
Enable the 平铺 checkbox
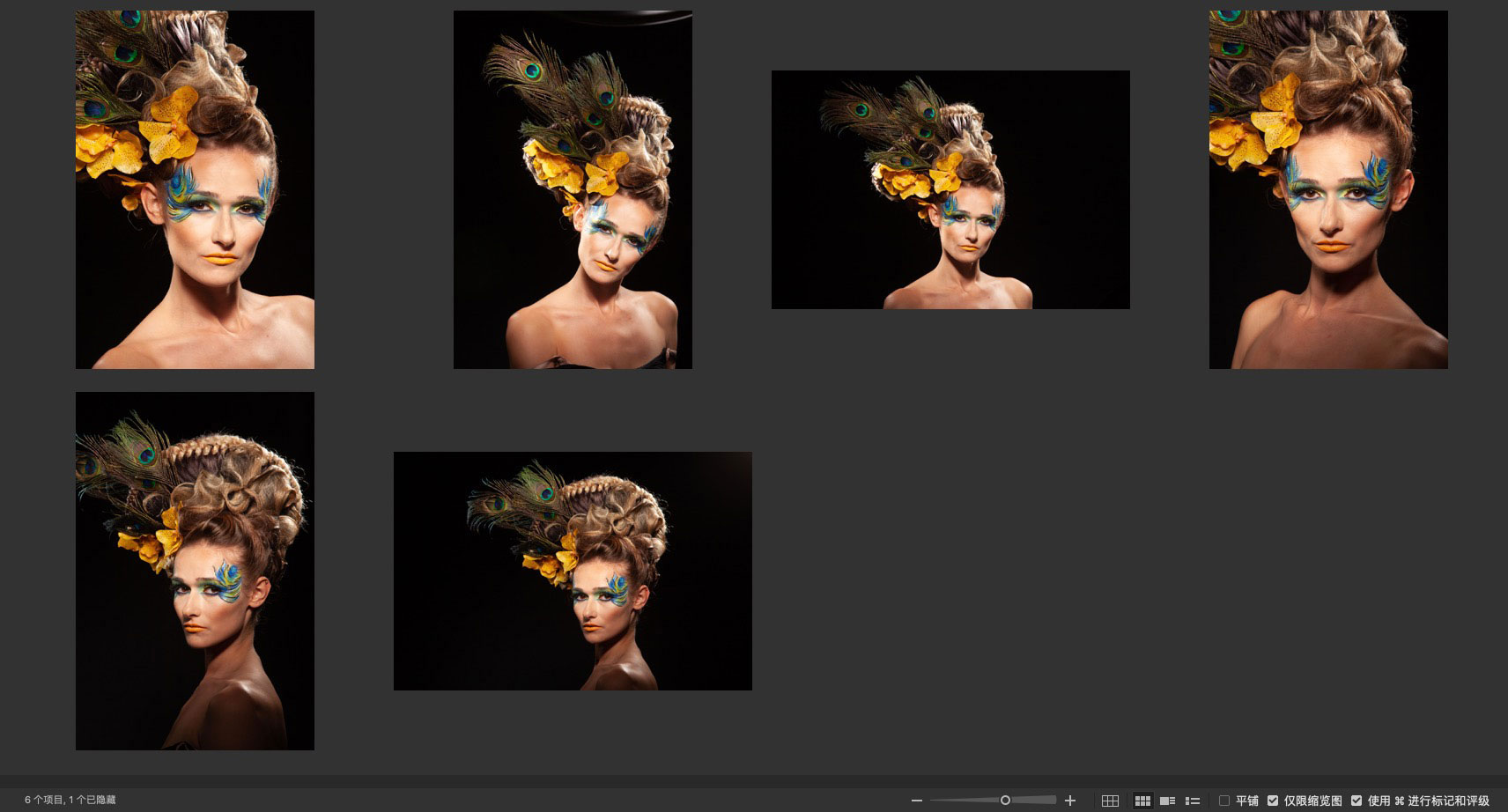click(x=1224, y=801)
